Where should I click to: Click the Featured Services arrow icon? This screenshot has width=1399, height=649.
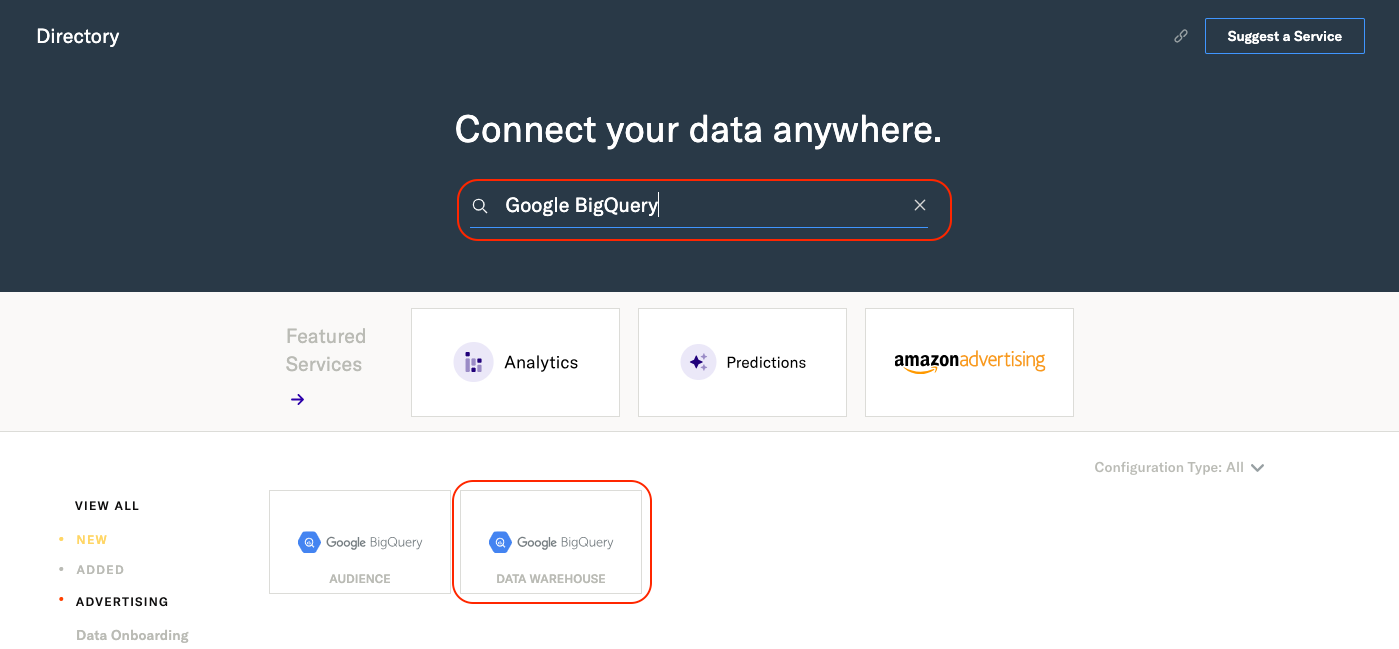tap(297, 399)
